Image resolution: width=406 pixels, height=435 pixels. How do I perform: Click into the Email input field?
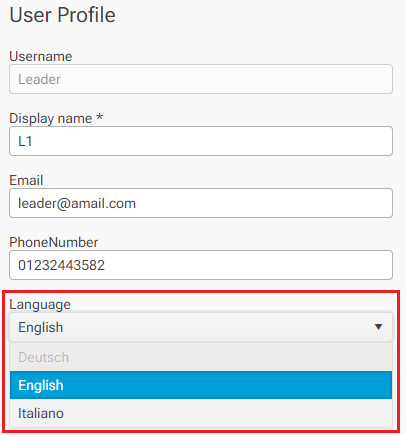click(201, 203)
